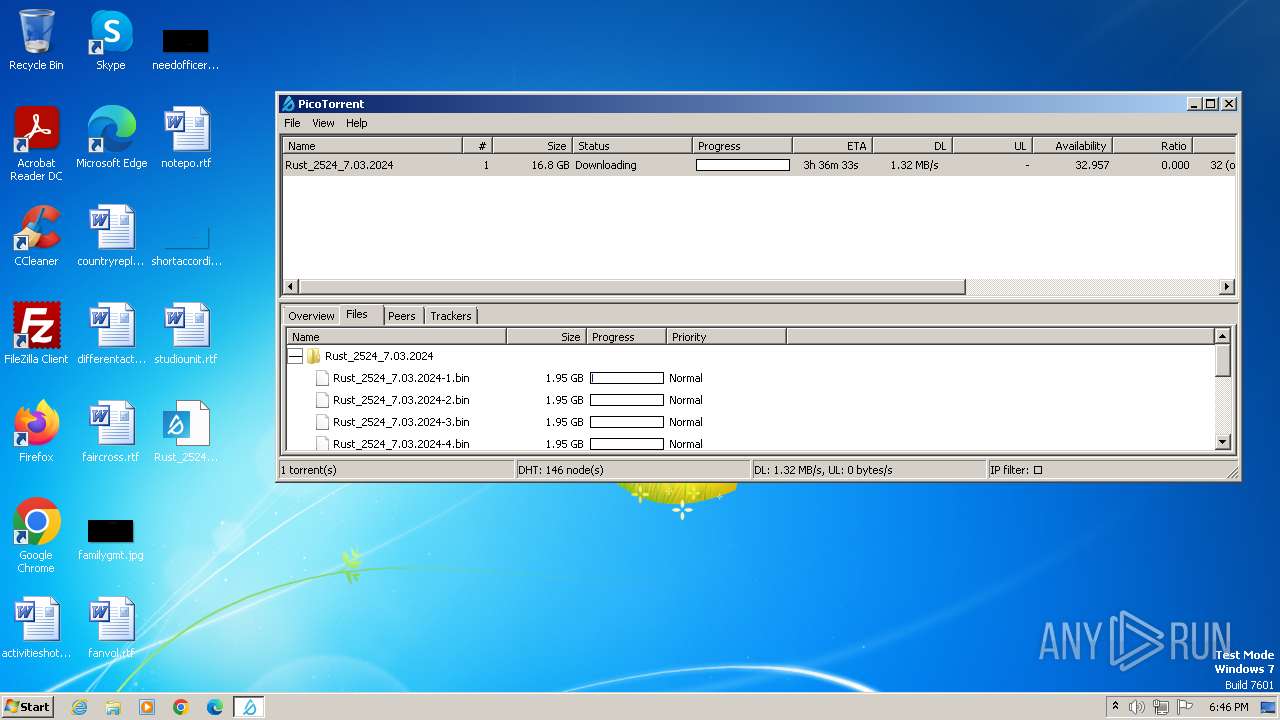Open Internet Explorer from the taskbar
Image resolution: width=1280 pixels, height=720 pixels.
[x=79, y=707]
